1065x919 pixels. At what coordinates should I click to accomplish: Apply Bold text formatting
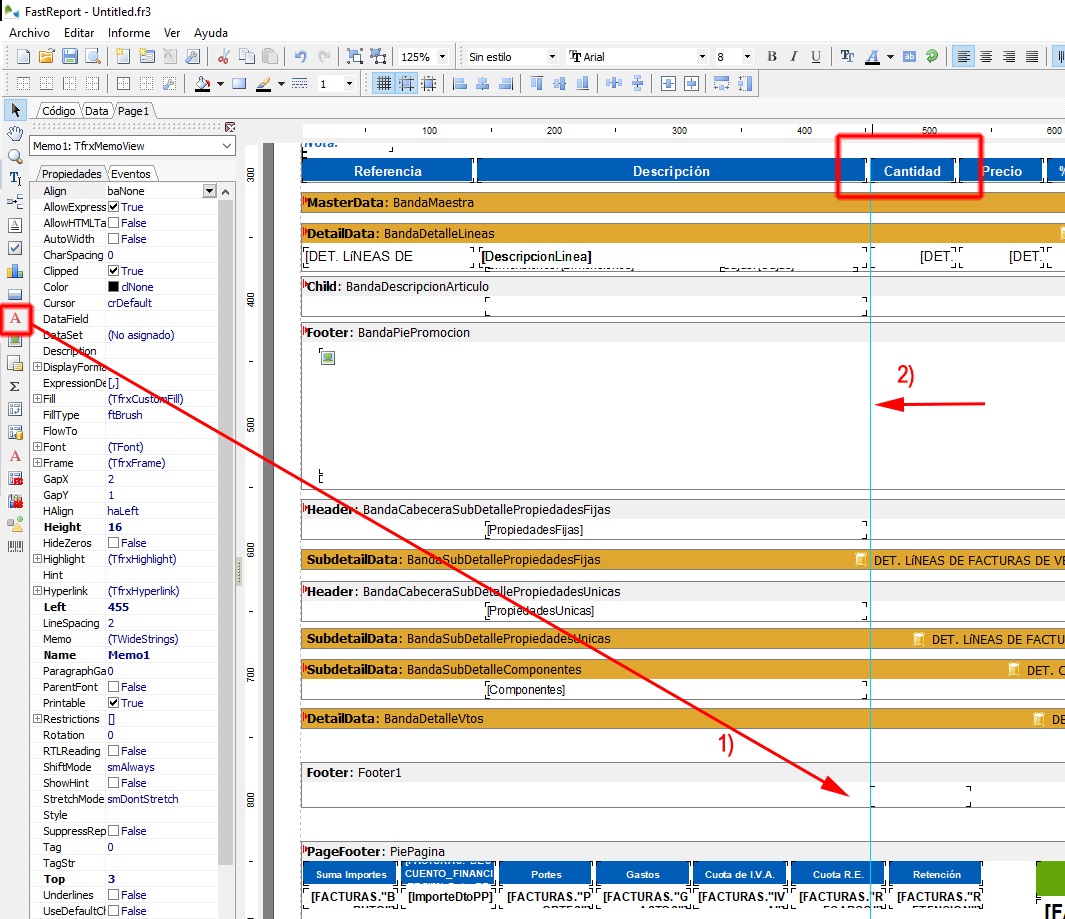point(771,57)
